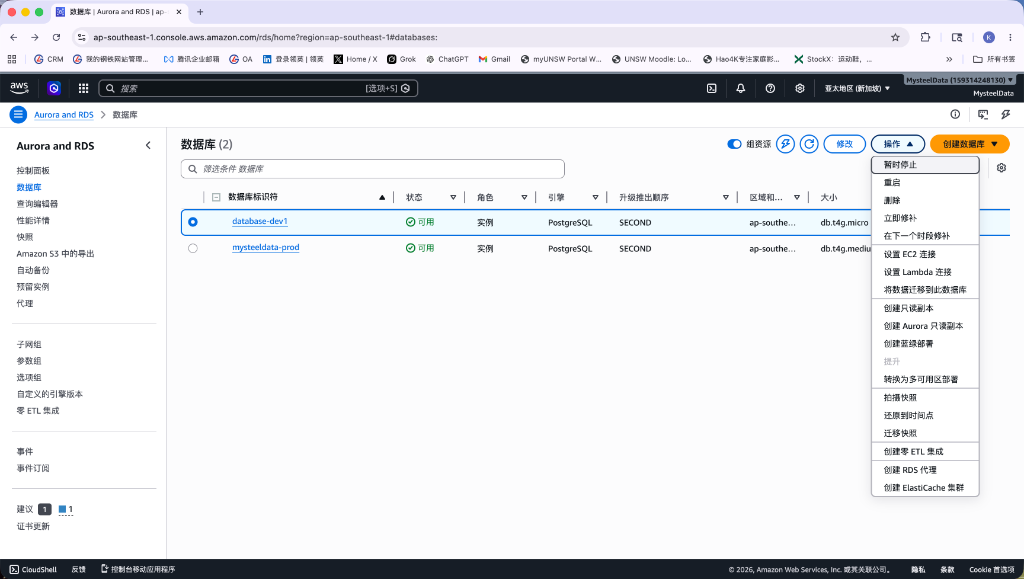Image resolution: width=1024 pixels, height=579 pixels.
Task: Open the Grok bookmark
Action: pyautogui.click(x=402, y=59)
